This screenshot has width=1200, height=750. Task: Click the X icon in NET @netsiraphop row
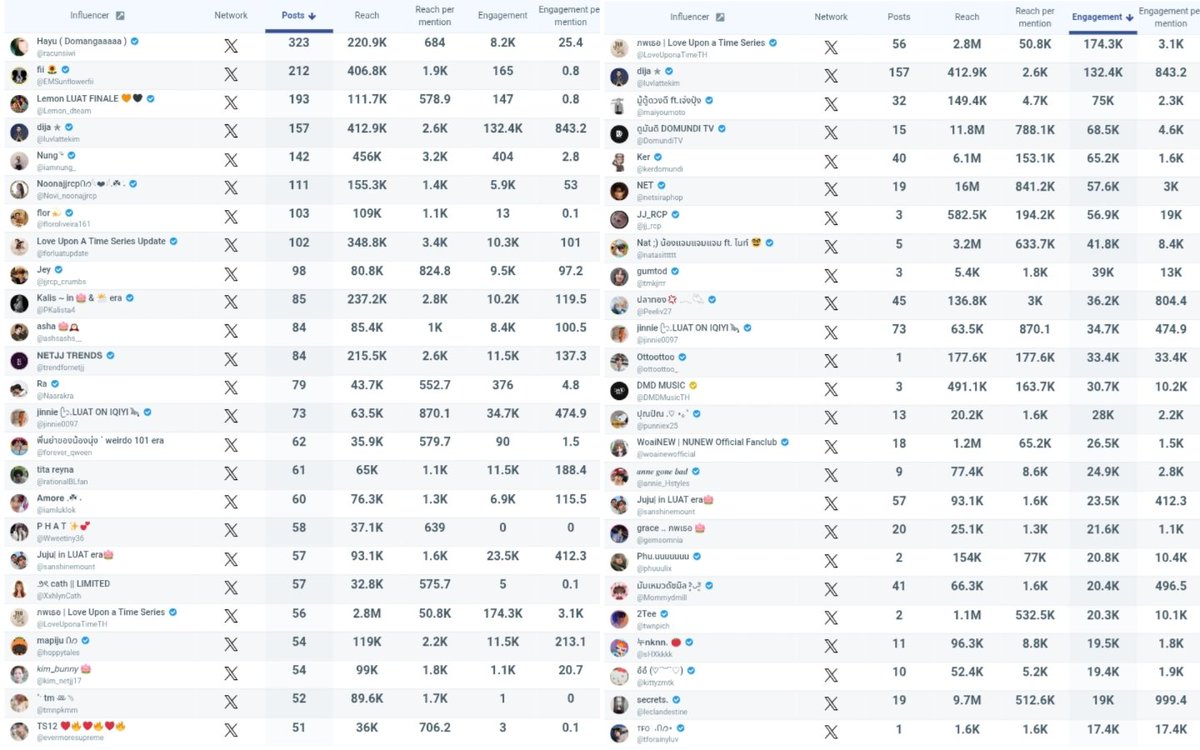click(x=831, y=190)
